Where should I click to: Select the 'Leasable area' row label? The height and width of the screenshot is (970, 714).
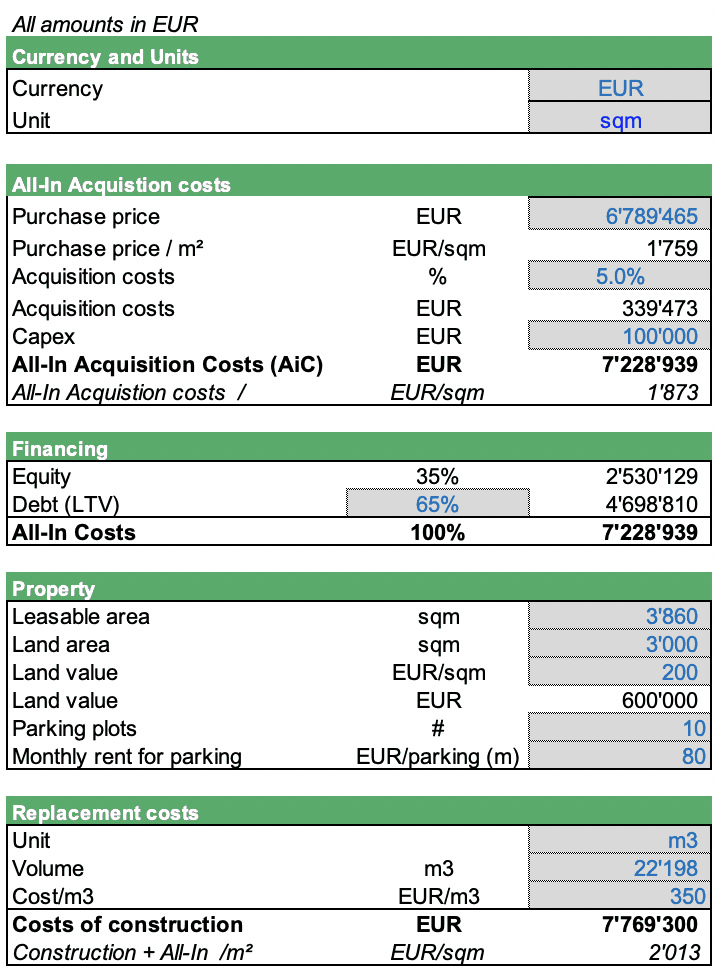click(81, 616)
